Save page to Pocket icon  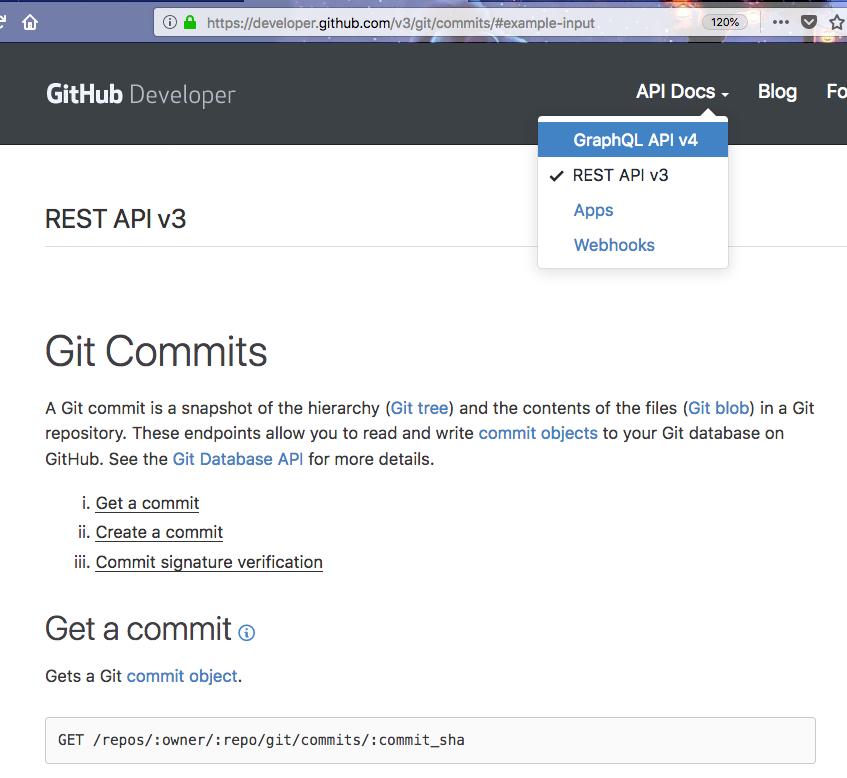pyautogui.click(x=809, y=22)
